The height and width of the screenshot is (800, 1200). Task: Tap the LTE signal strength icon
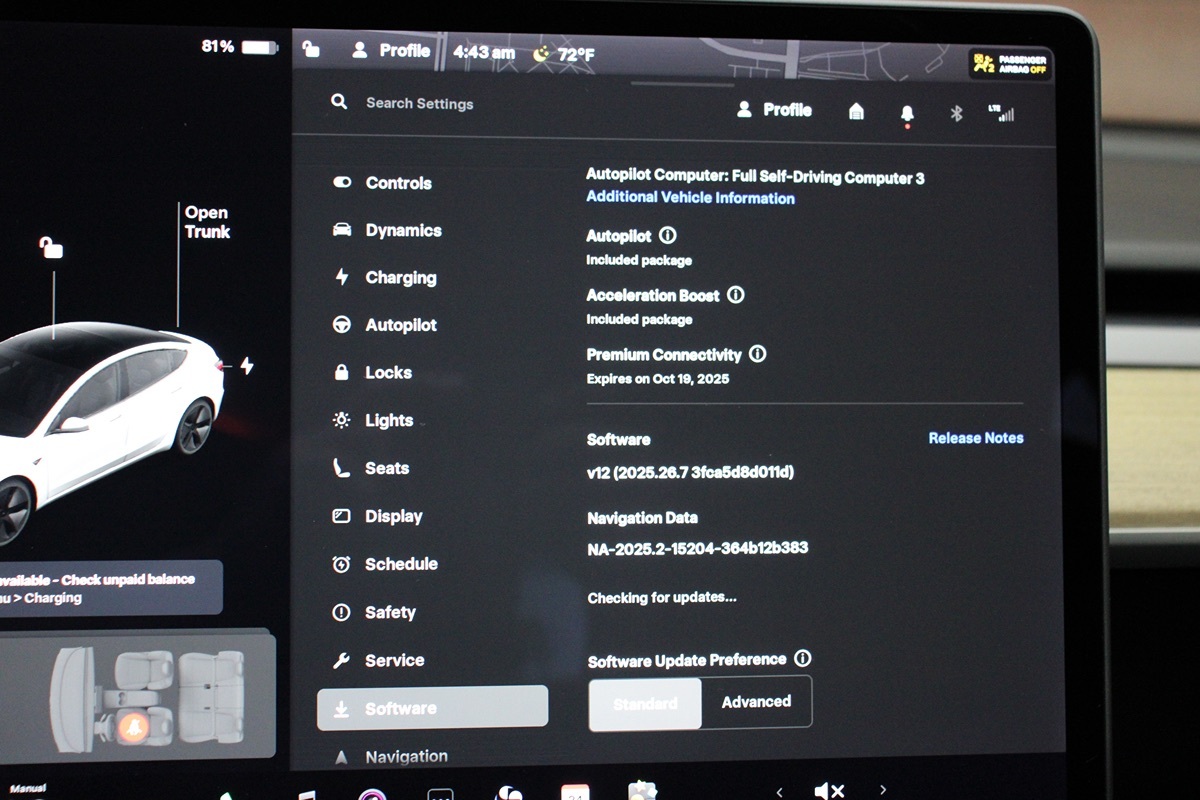coord(1001,113)
